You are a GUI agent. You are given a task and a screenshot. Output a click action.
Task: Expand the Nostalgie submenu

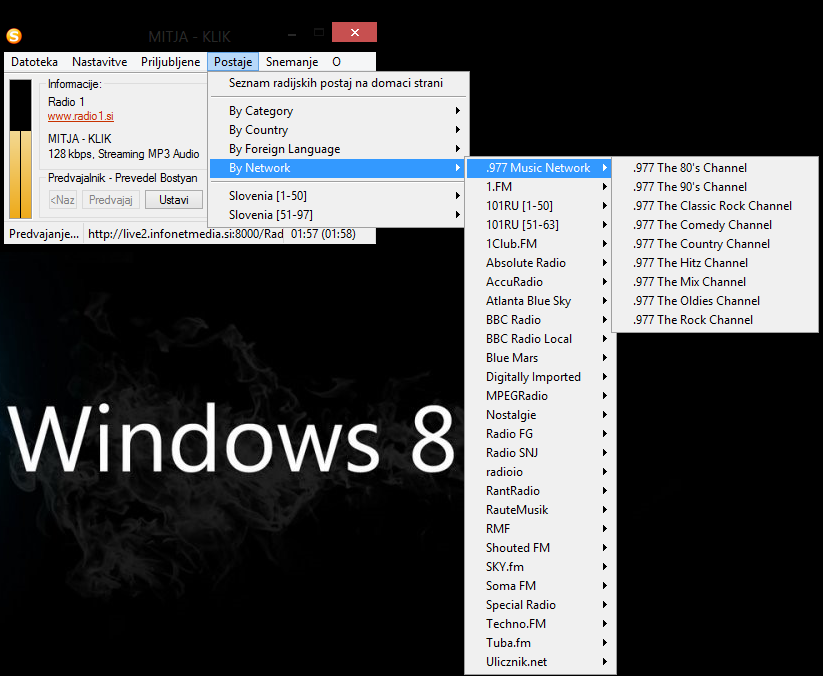(x=540, y=415)
